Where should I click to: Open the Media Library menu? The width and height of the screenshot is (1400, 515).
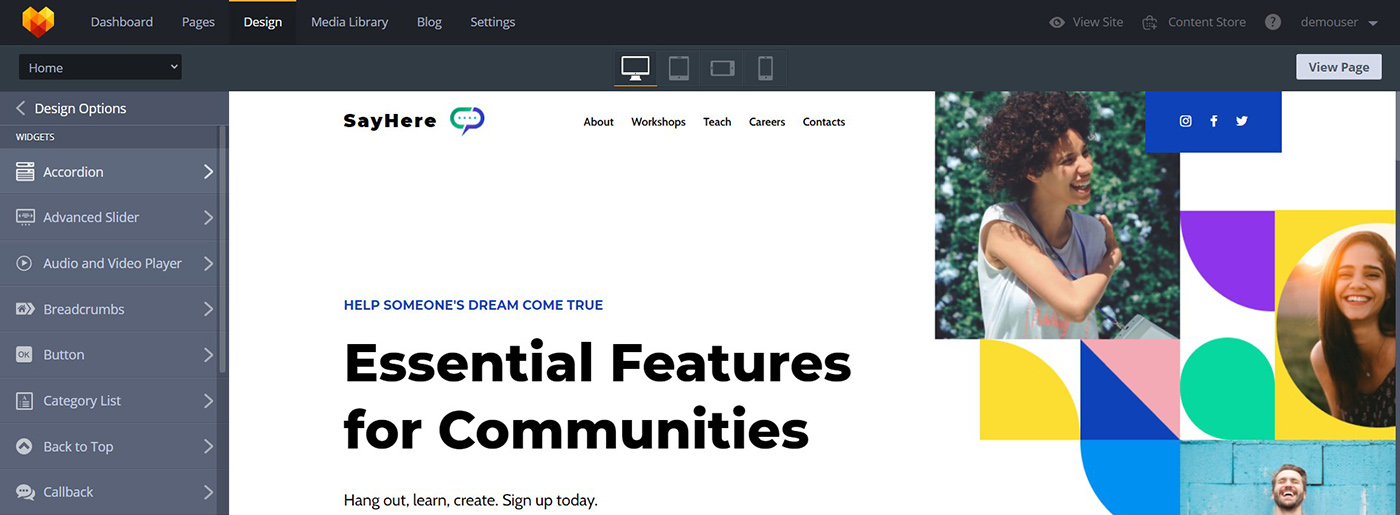(350, 22)
